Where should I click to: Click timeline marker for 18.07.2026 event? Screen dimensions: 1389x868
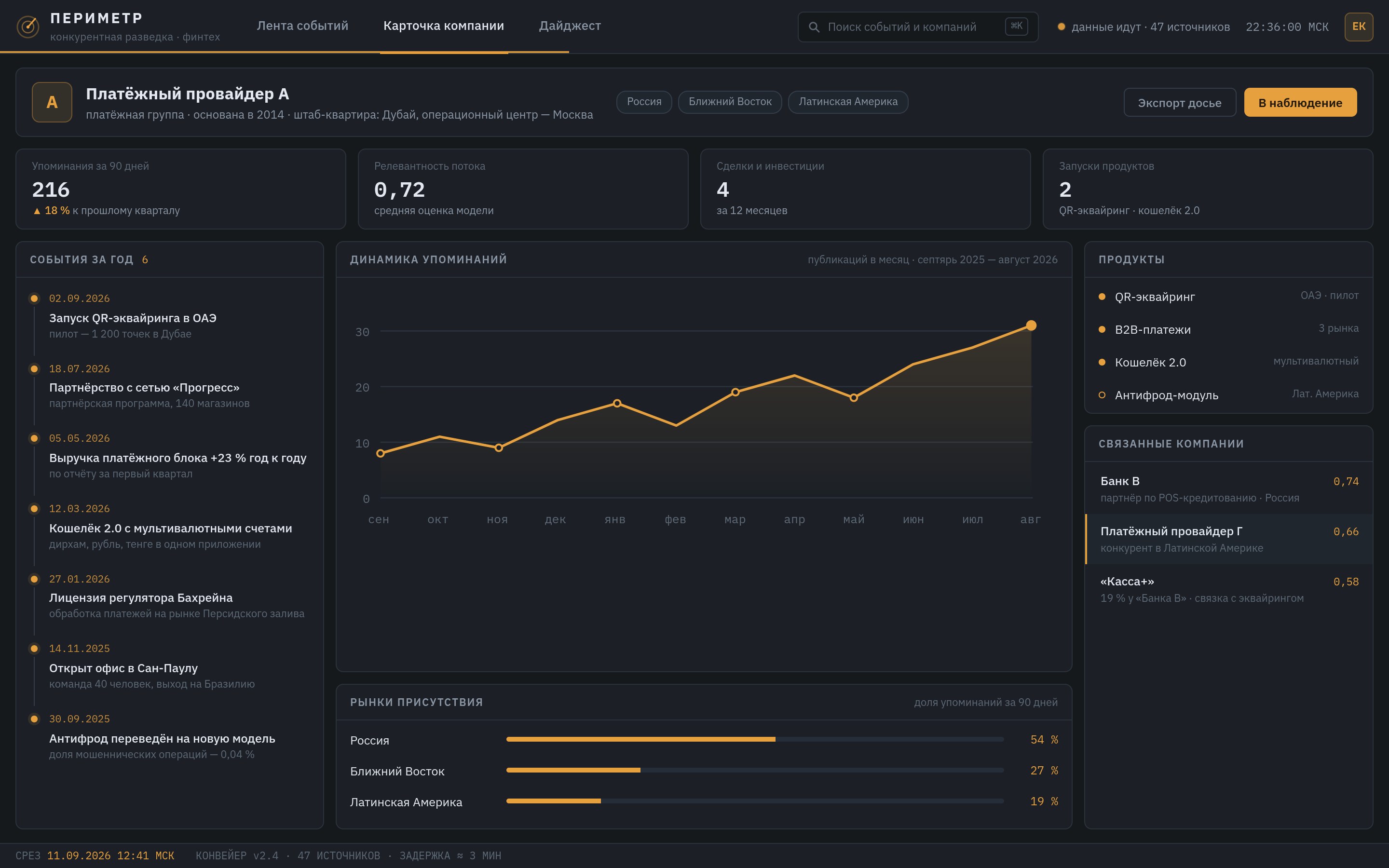point(34,369)
